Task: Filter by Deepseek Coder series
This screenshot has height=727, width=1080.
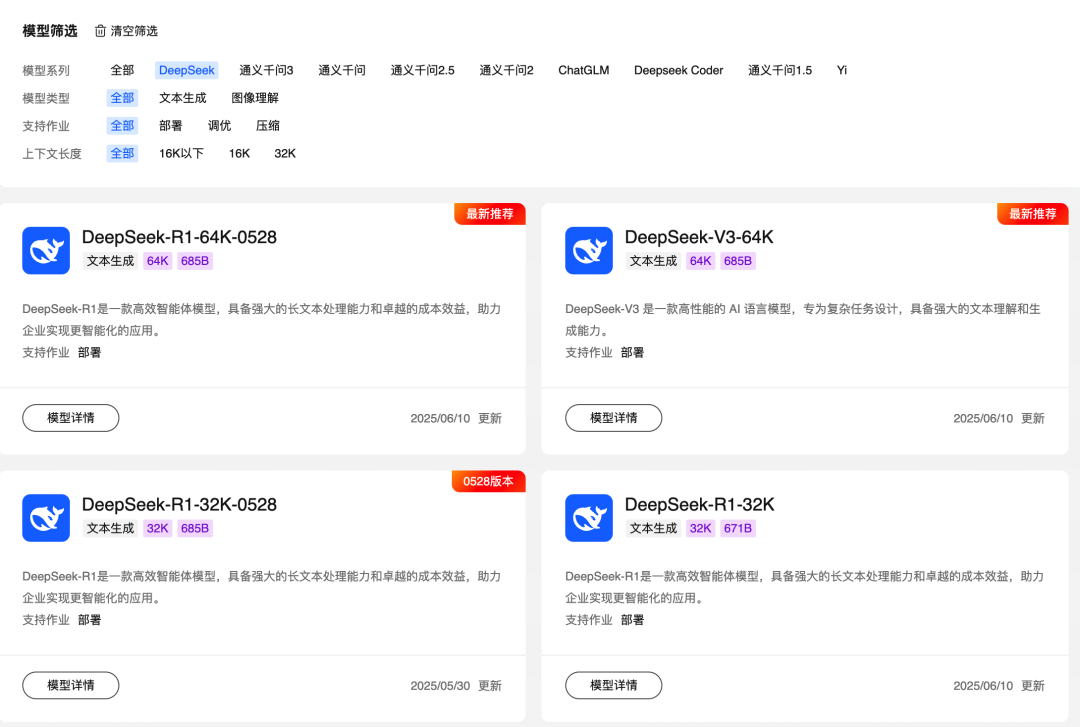Action: [x=678, y=70]
